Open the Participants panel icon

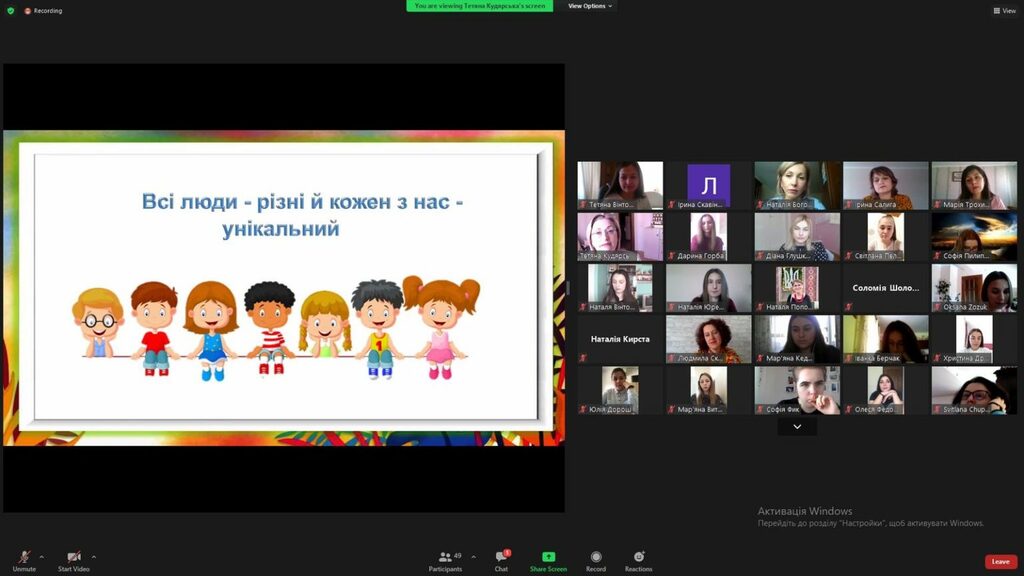tap(445, 557)
